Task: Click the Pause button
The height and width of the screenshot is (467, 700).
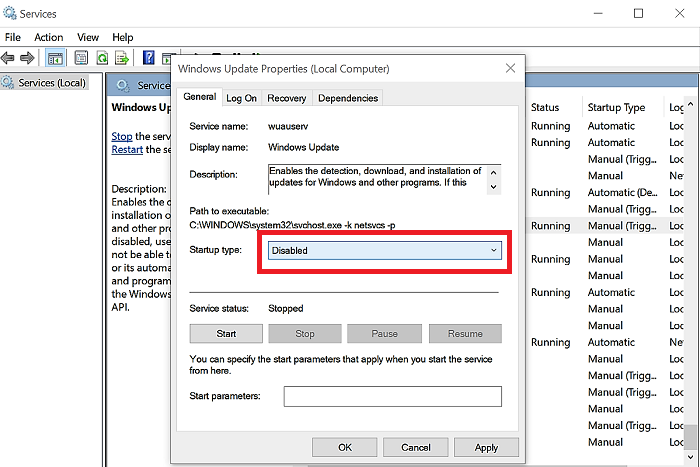Action: (384, 334)
